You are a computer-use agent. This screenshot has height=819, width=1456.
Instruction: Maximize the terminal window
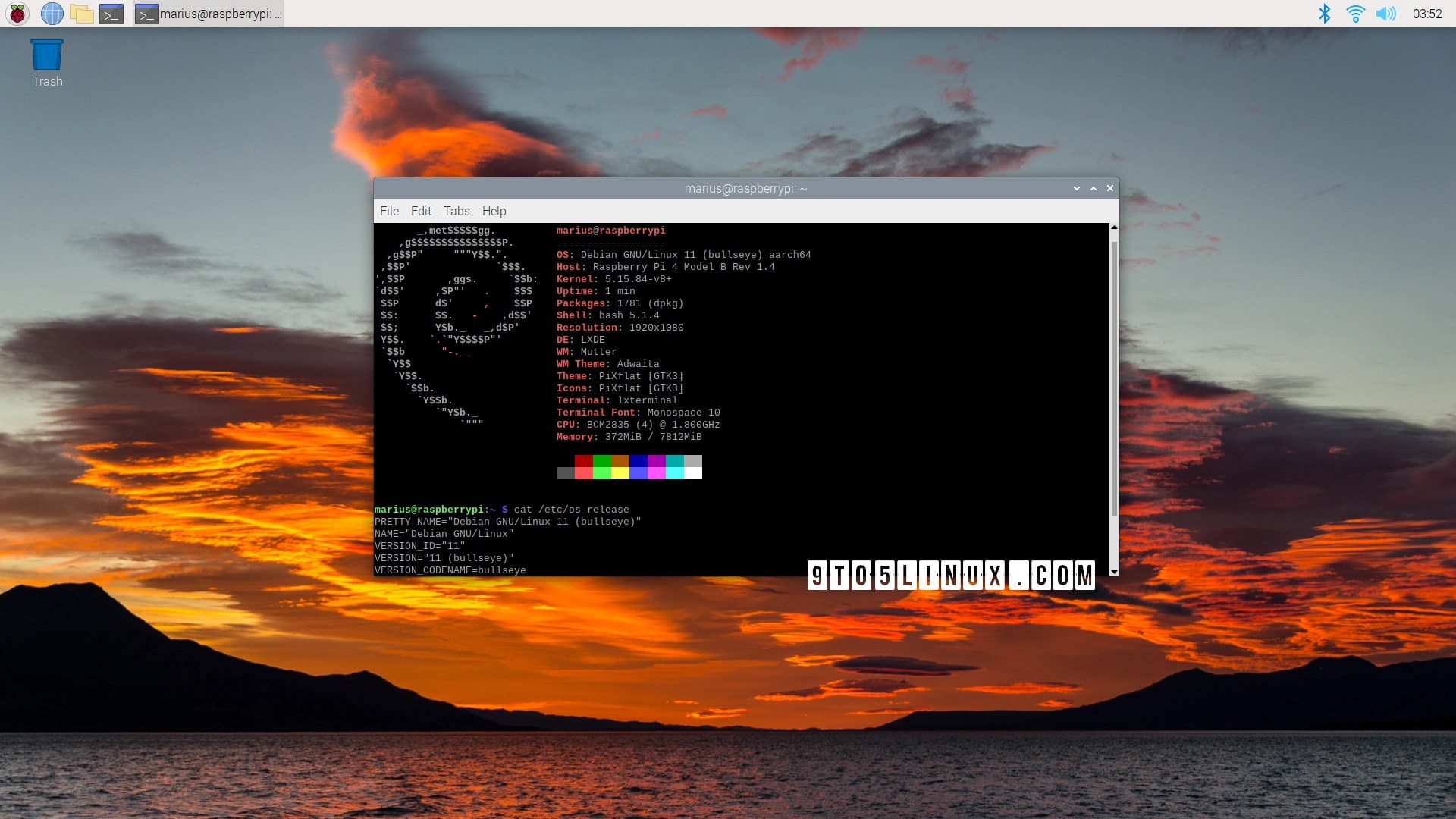point(1094,188)
